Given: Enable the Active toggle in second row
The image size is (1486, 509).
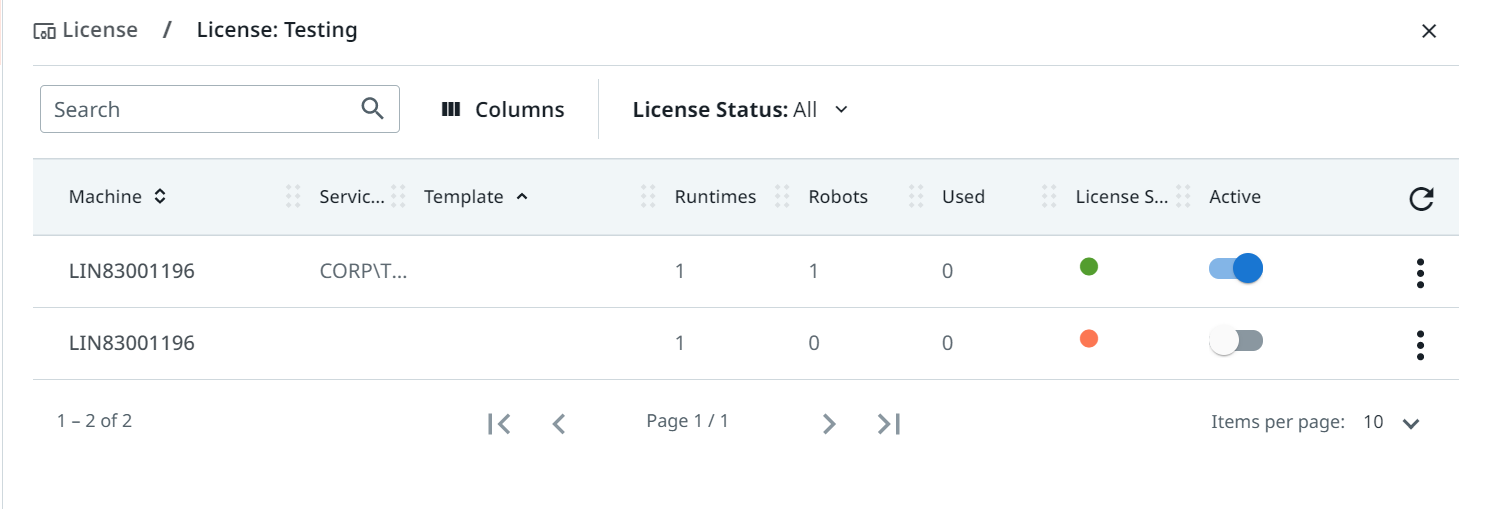Looking at the screenshot, I should [1236, 341].
